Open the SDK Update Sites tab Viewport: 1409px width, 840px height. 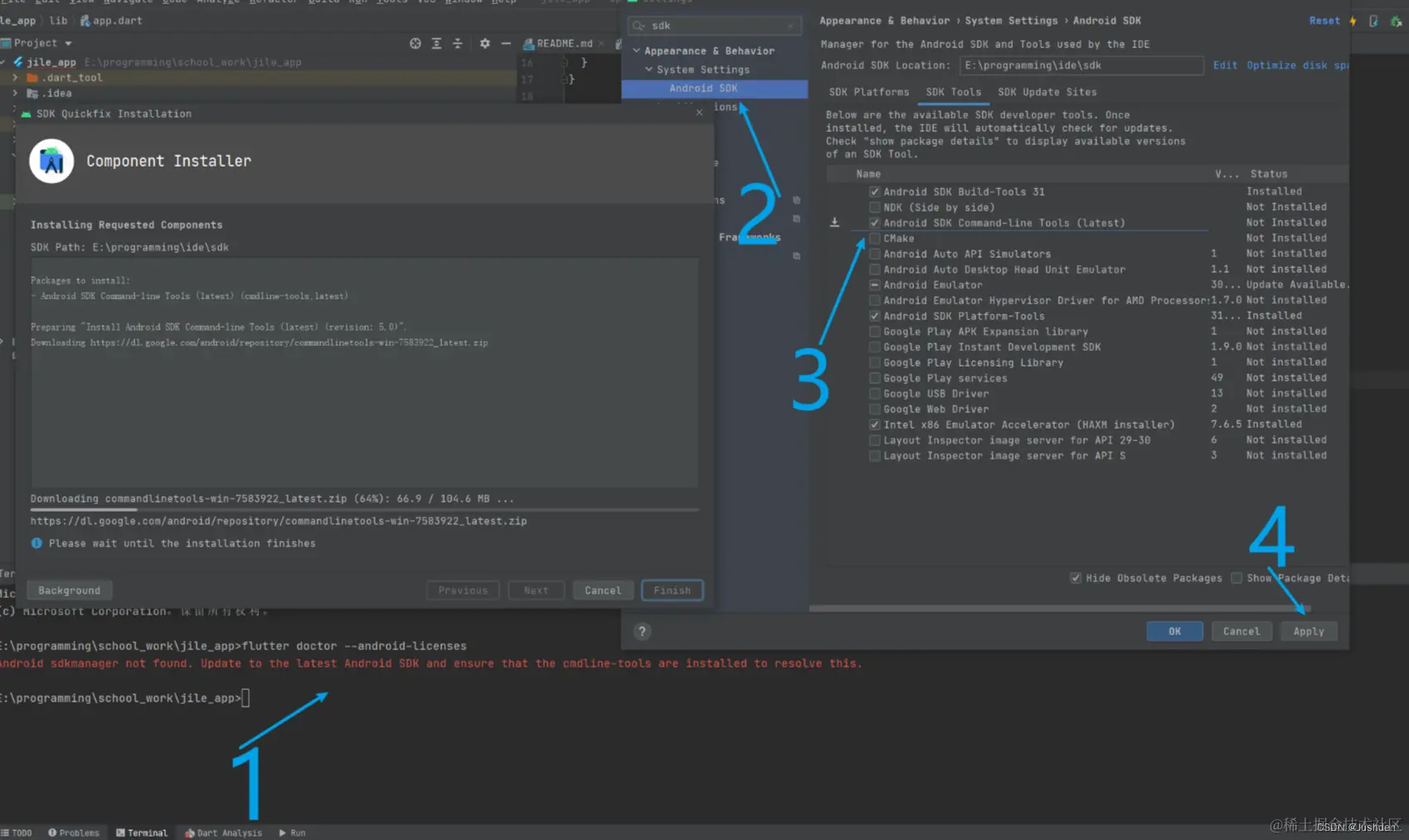pyautogui.click(x=1047, y=92)
